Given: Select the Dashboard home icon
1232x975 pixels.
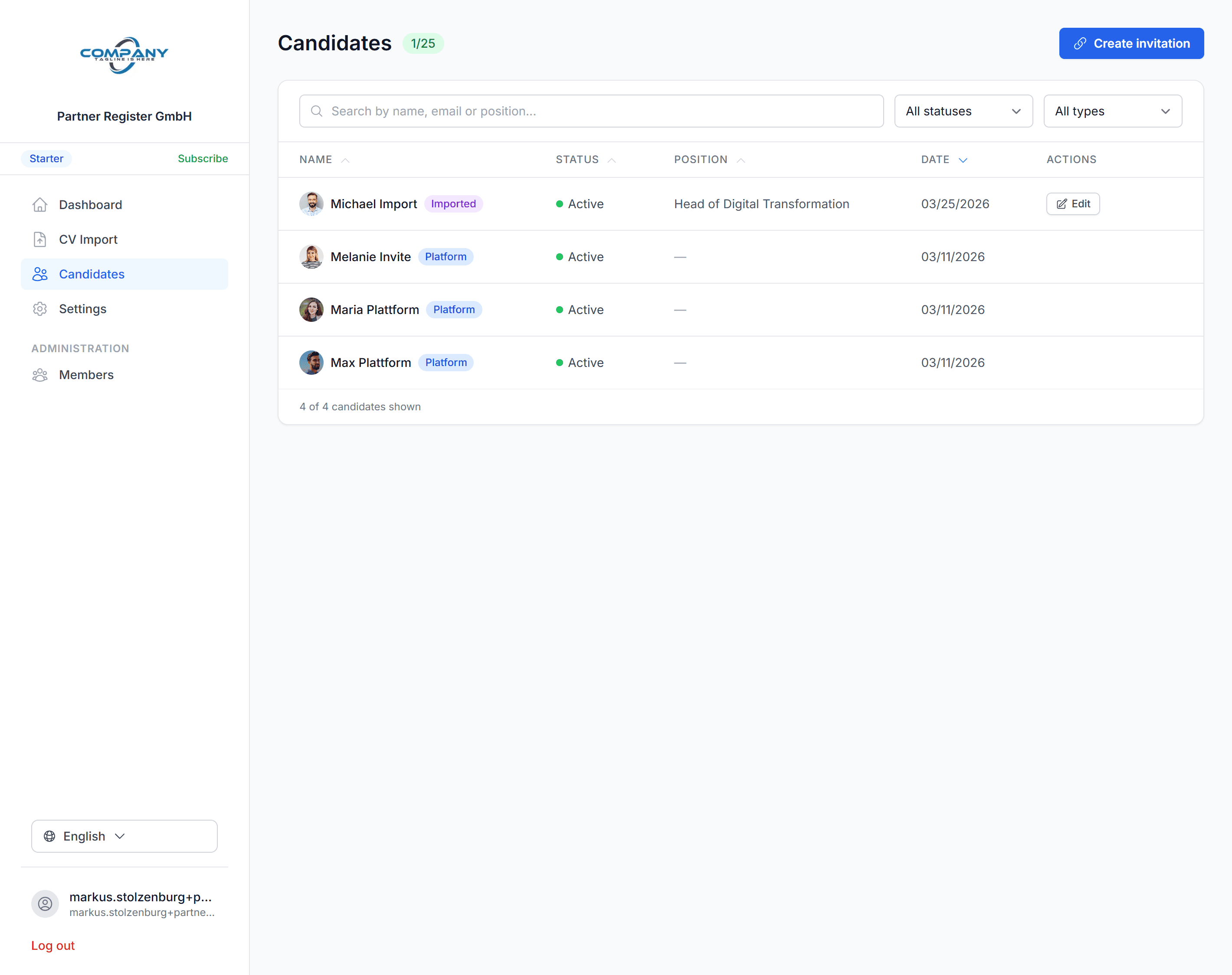Looking at the screenshot, I should pos(40,204).
